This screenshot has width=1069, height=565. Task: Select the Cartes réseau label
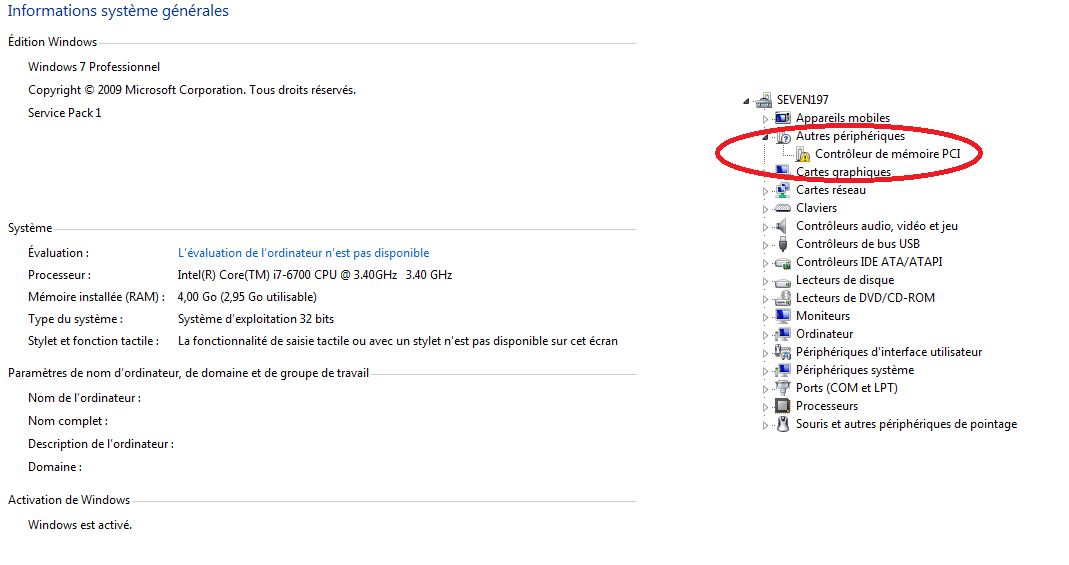pos(830,190)
